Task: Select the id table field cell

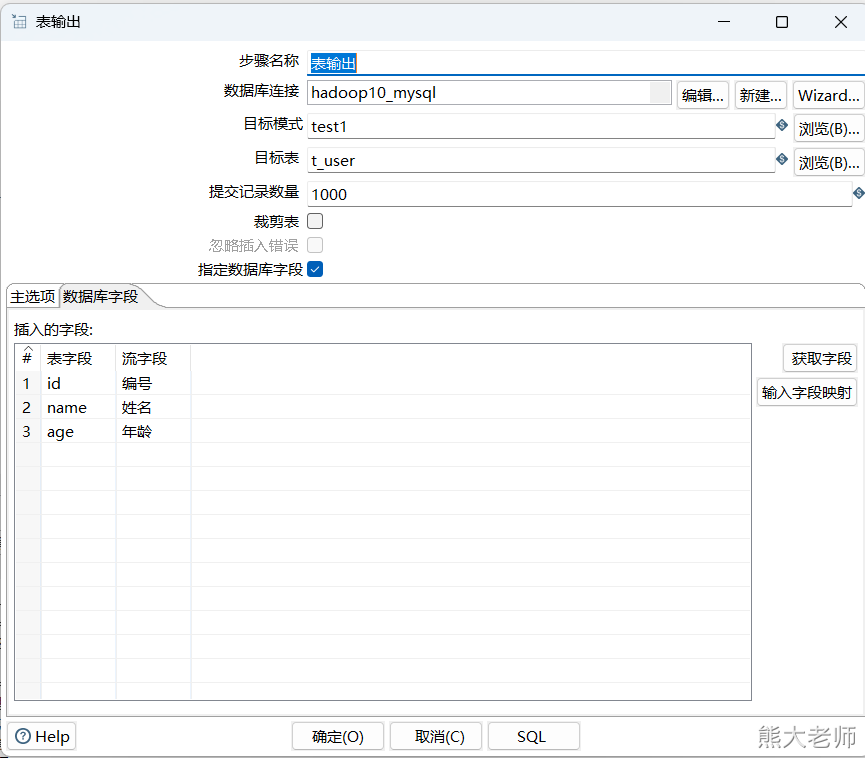Action: click(x=78, y=383)
